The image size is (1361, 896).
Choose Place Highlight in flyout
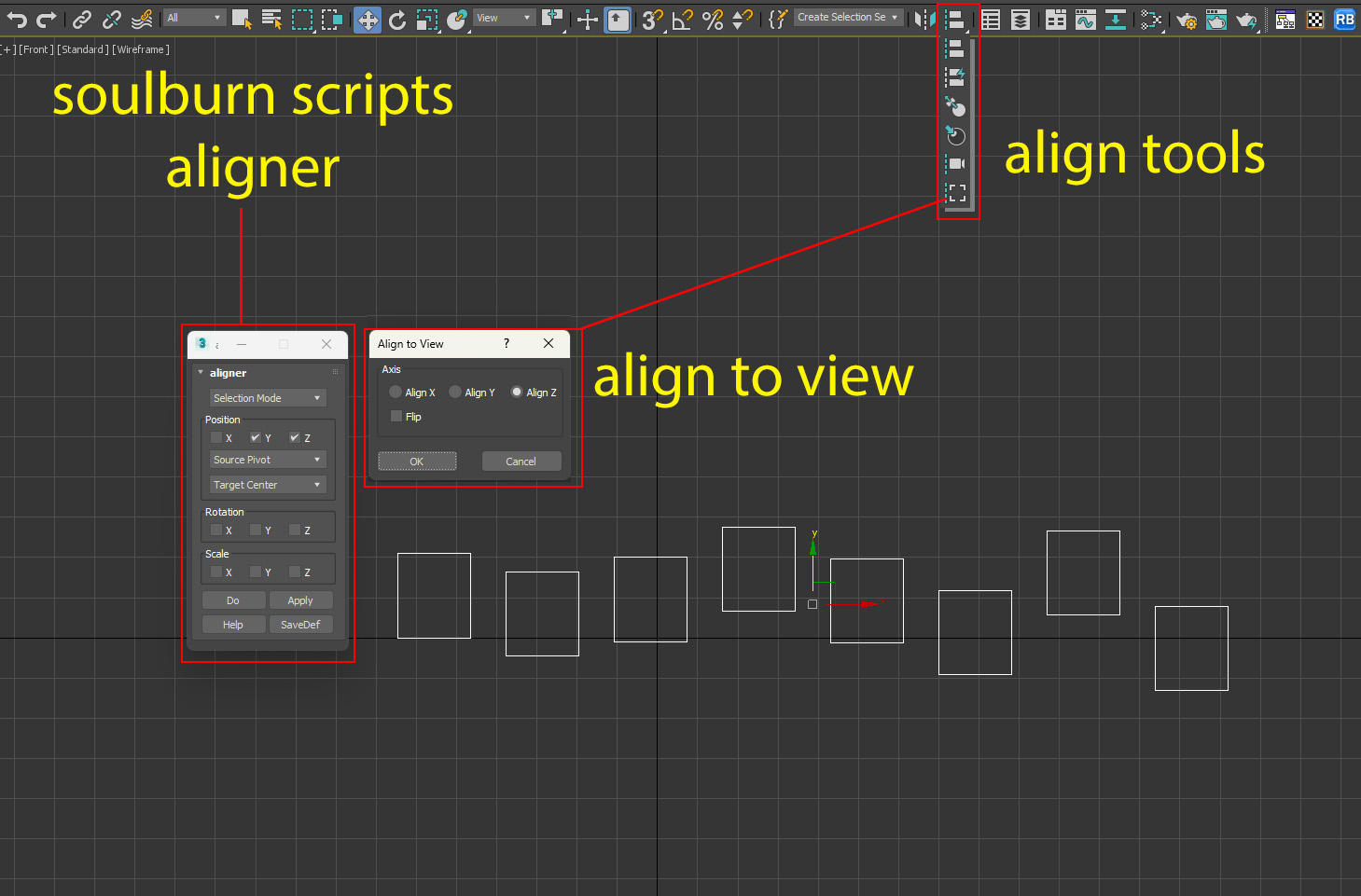[x=955, y=135]
